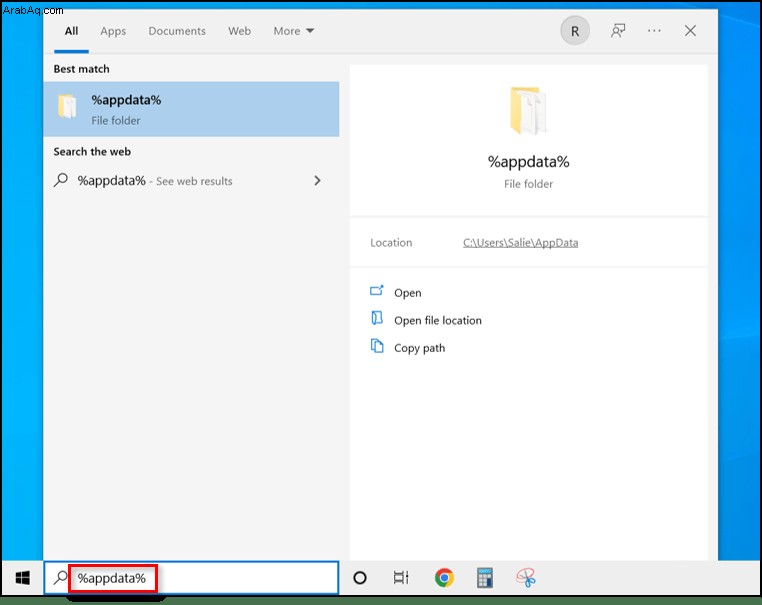
Task: Open the Snipping Tool from taskbar
Action: coord(526,578)
